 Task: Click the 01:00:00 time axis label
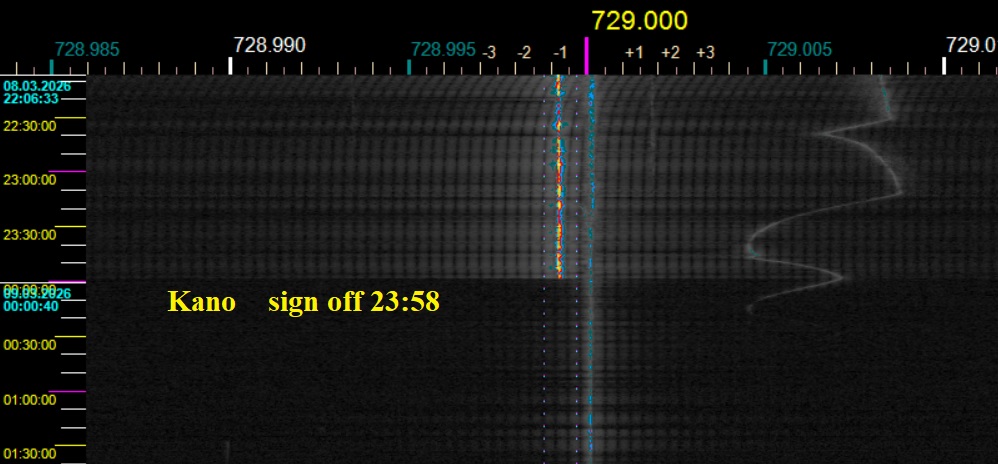(29, 400)
